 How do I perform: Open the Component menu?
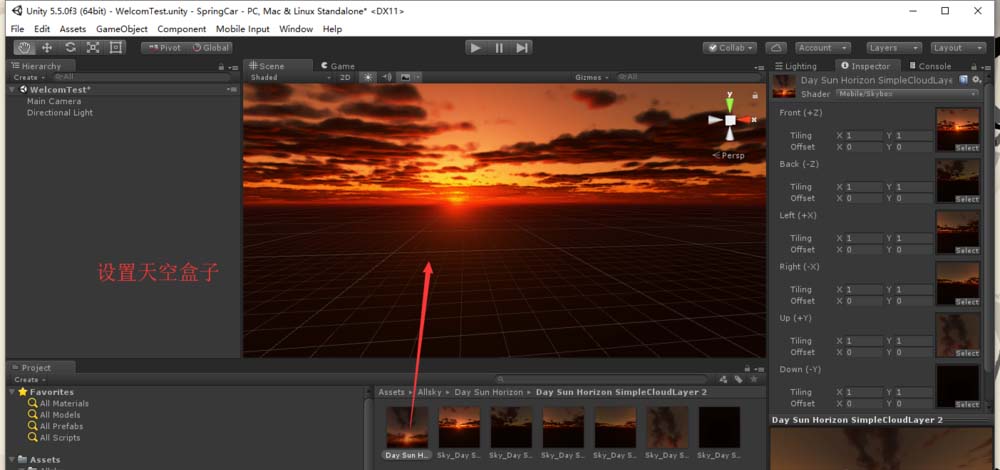[x=182, y=29]
